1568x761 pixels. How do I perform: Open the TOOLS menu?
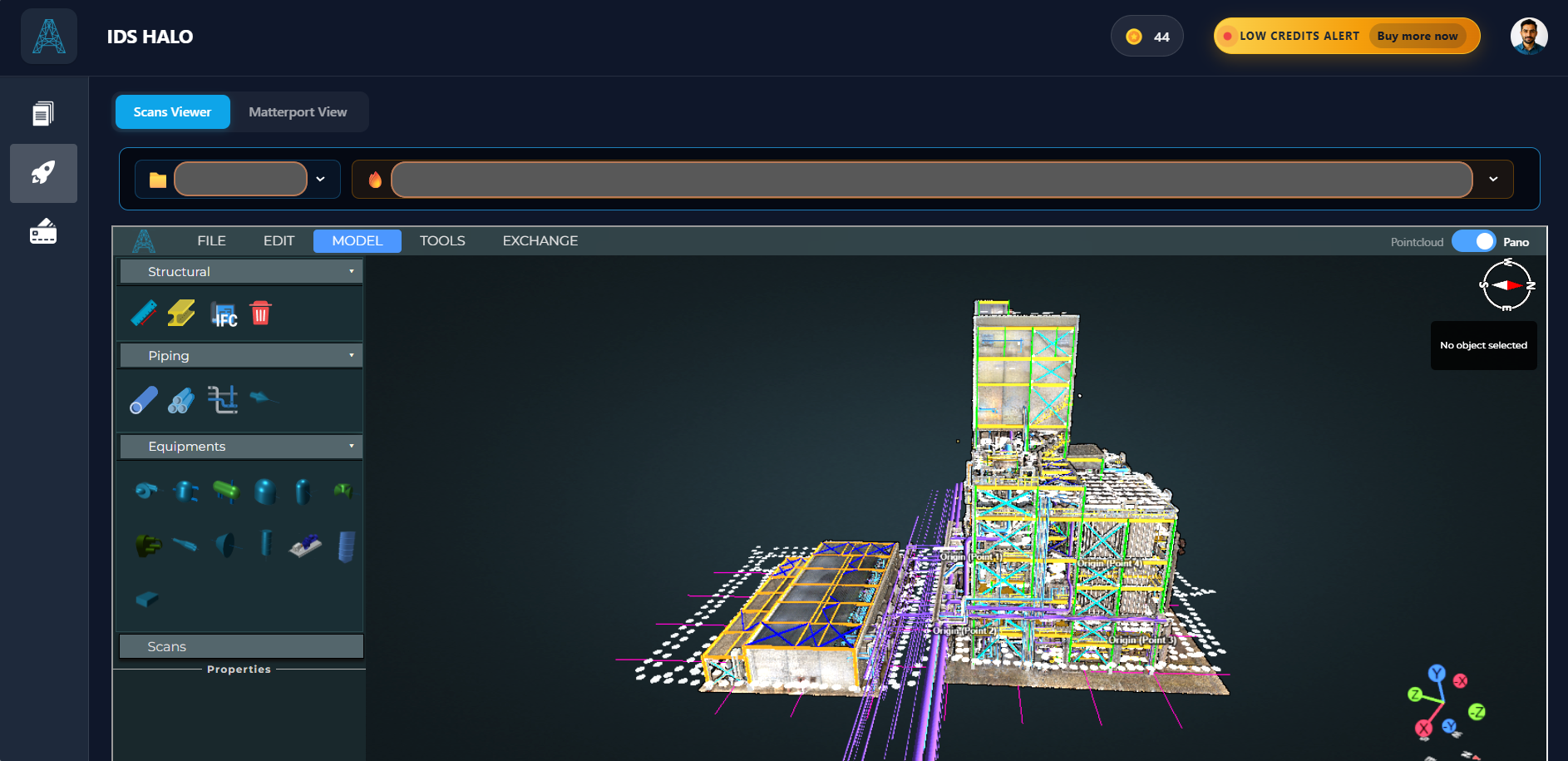tap(442, 240)
